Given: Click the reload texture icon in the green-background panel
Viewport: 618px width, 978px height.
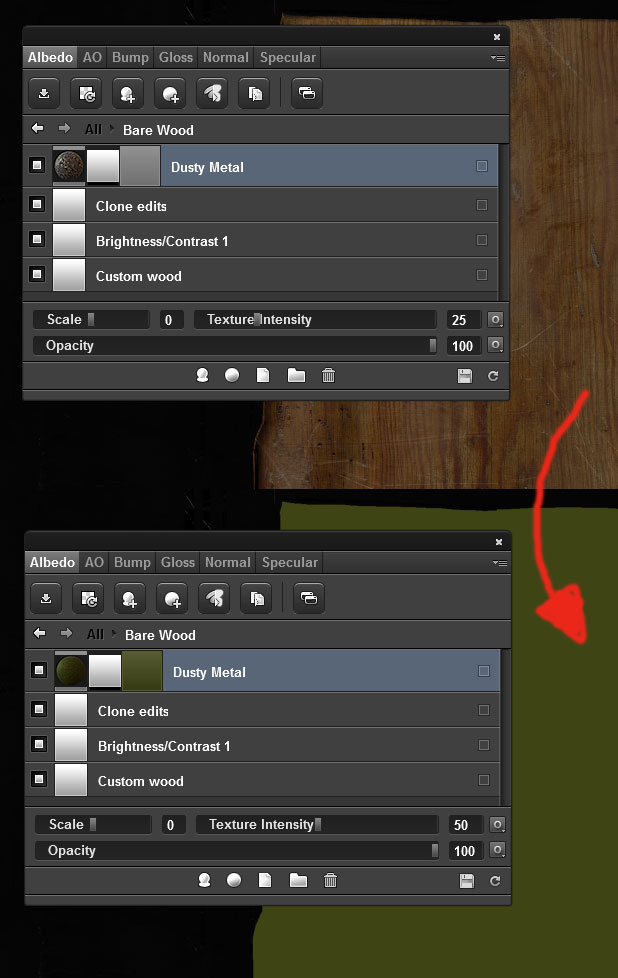Looking at the screenshot, I should pyautogui.click(x=88, y=599).
